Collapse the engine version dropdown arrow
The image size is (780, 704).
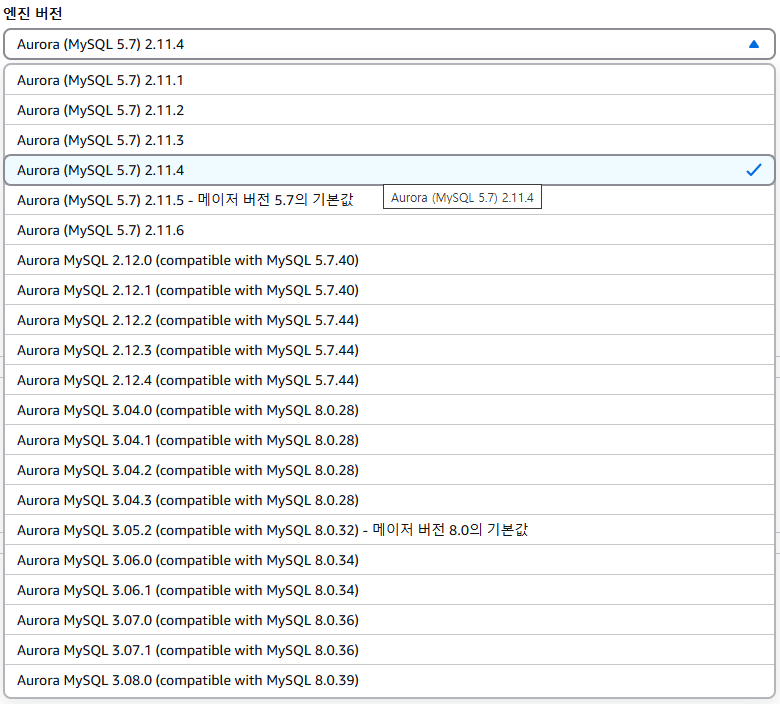click(754, 44)
